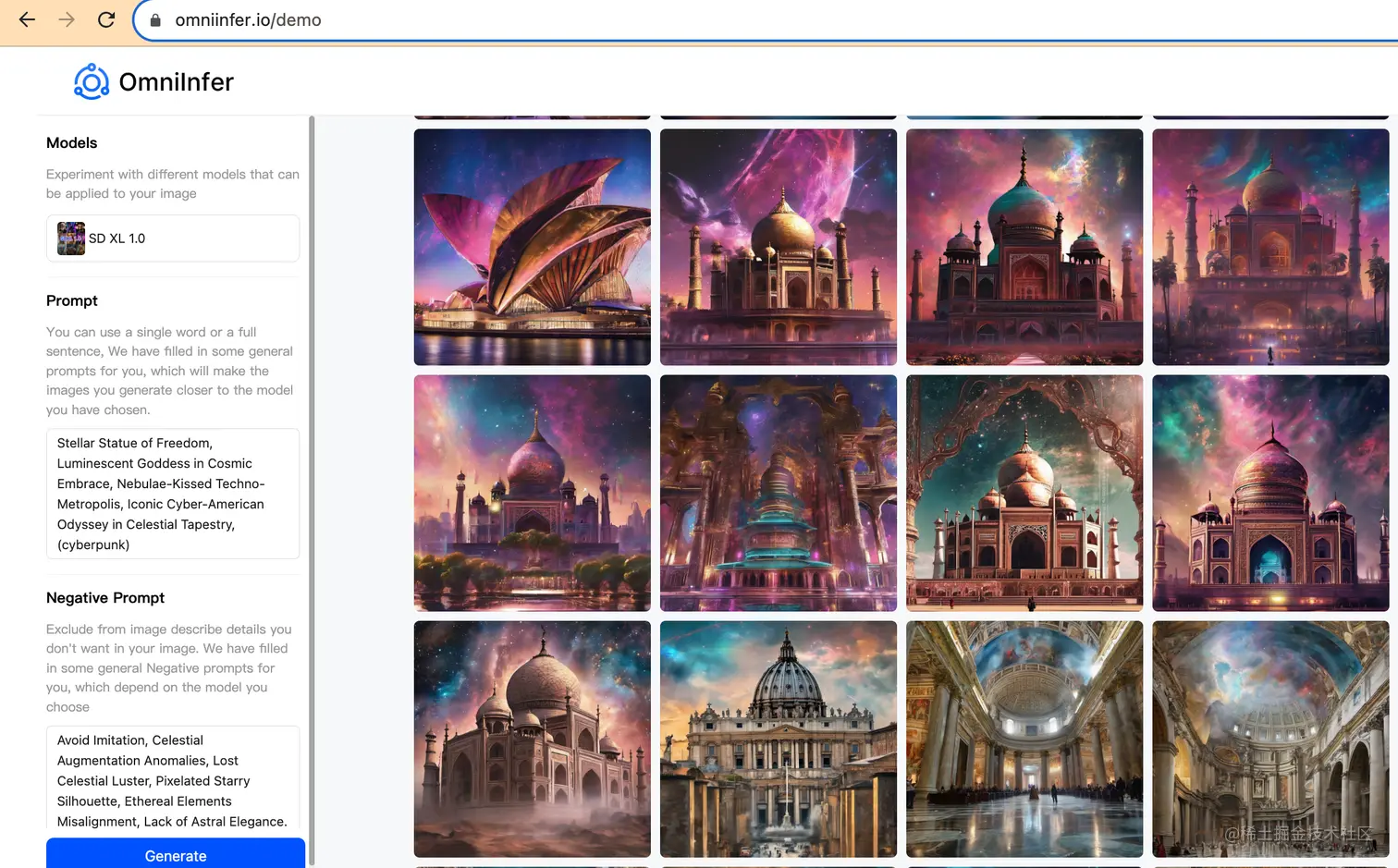Click the lock icon in address bar

(155, 20)
